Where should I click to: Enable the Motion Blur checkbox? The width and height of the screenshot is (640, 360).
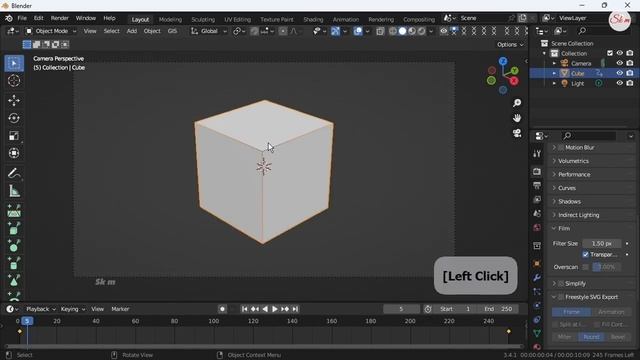click(561, 147)
